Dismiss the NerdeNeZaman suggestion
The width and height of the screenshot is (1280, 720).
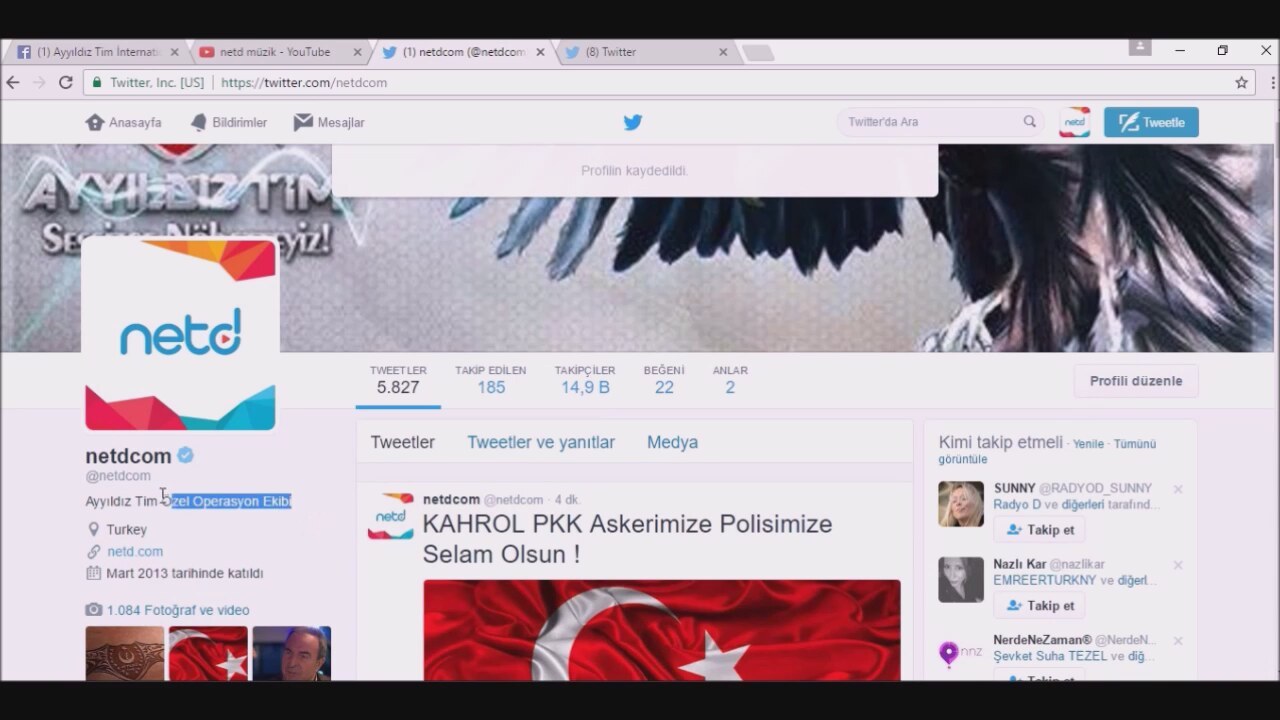click(x=1178, y=640)
